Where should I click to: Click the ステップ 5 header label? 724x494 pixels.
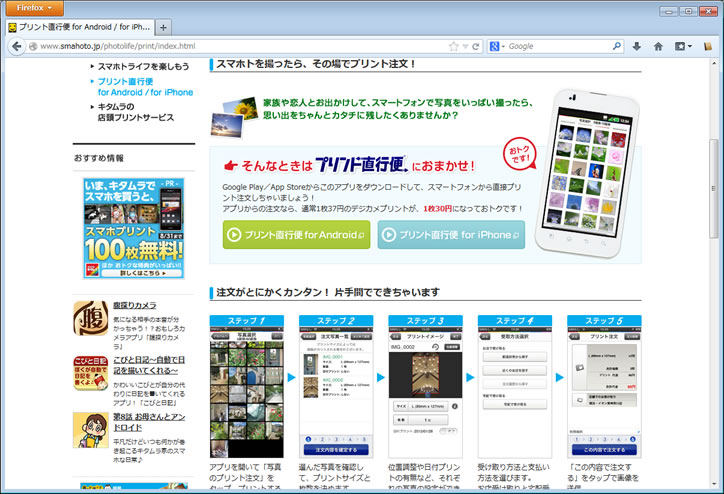pos(604,321)
